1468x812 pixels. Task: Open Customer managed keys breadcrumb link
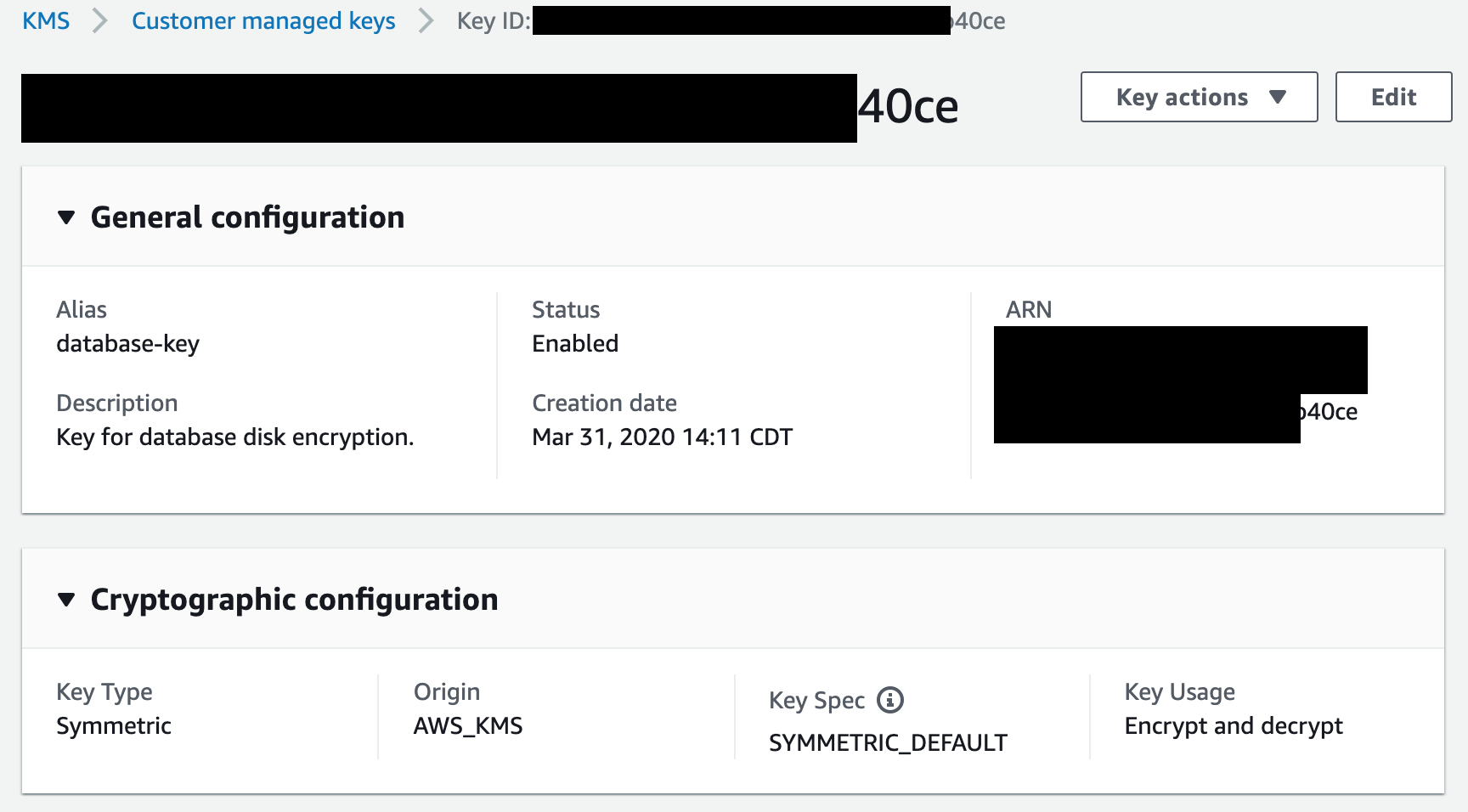click(x=263, y=20)
